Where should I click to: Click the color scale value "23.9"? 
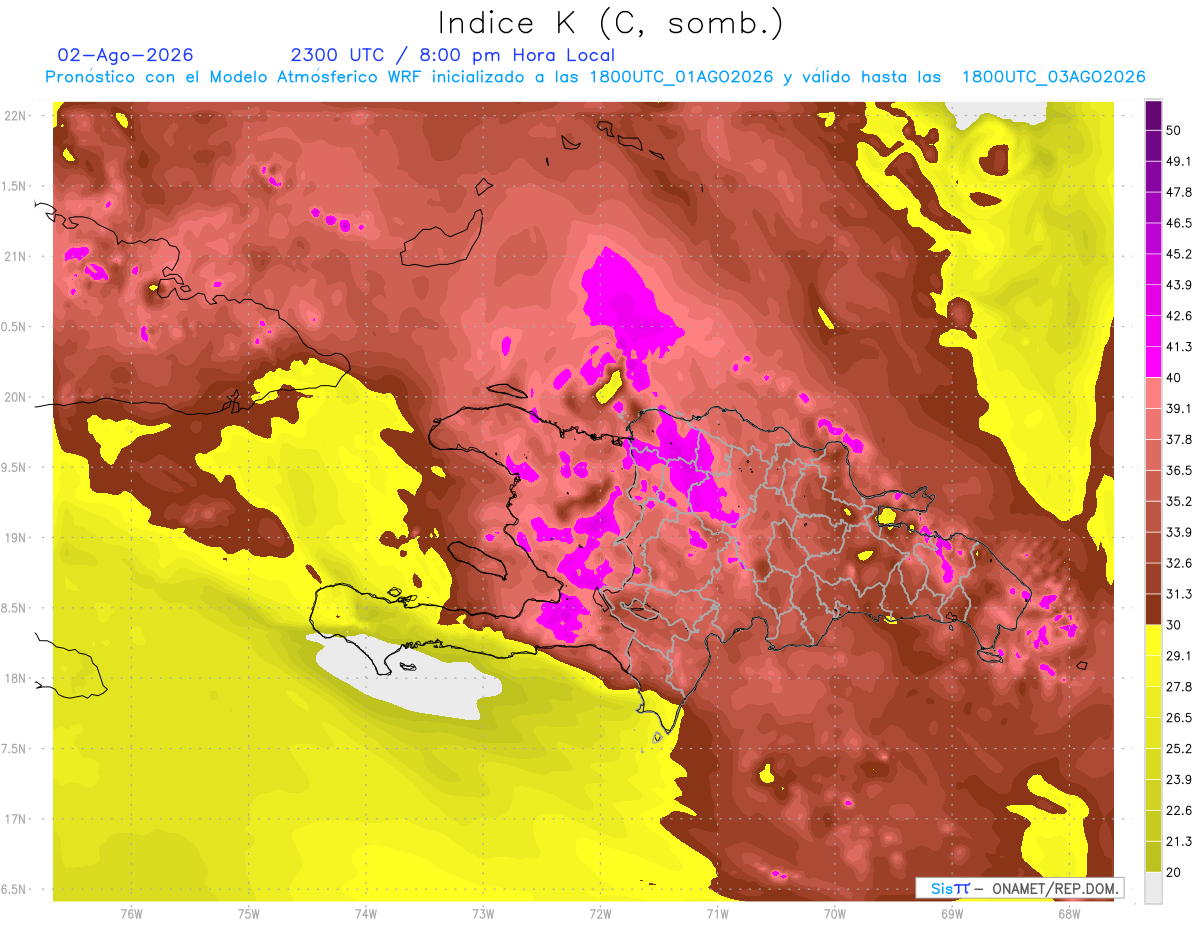1178,779
